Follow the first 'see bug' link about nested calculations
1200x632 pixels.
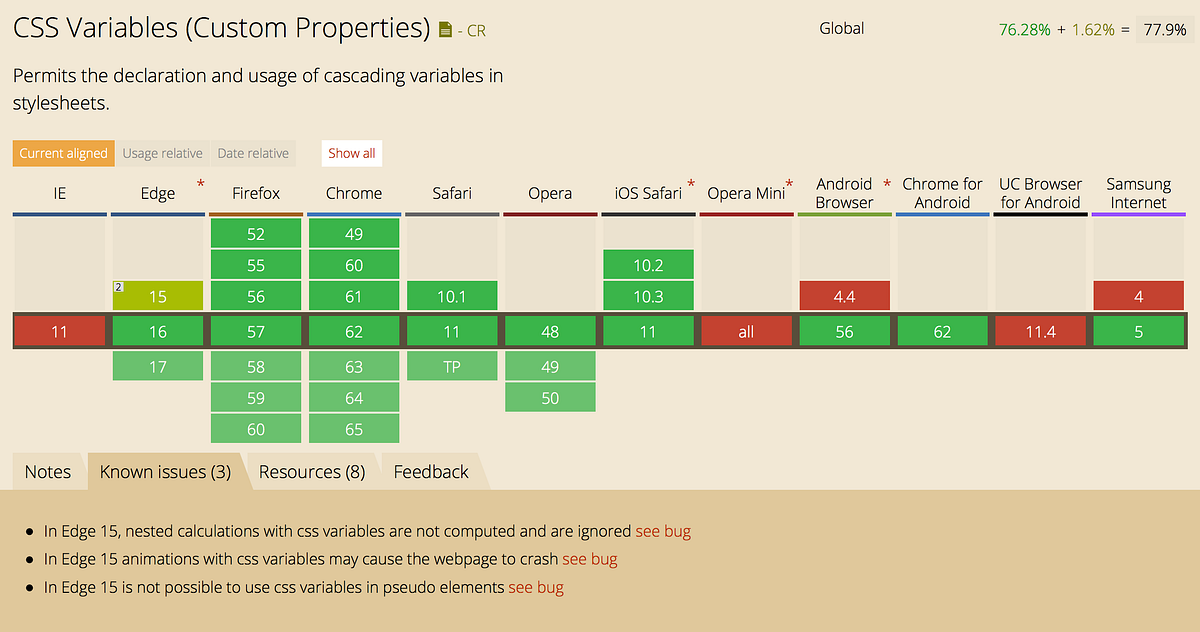[663, 531]
